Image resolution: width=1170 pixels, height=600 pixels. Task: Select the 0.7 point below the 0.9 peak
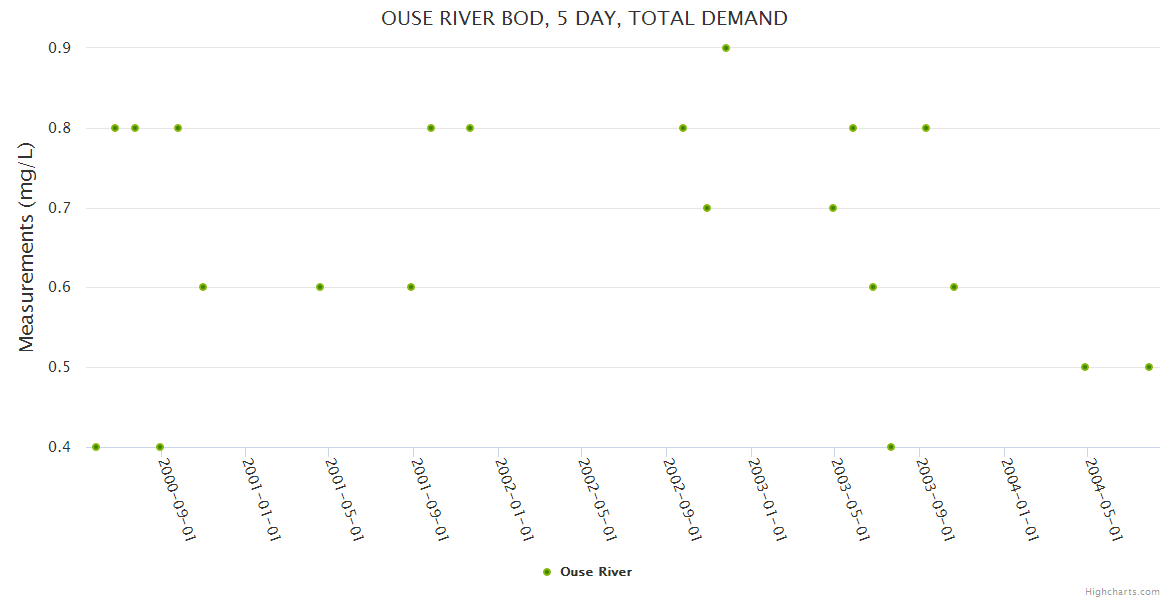point(707,208)
